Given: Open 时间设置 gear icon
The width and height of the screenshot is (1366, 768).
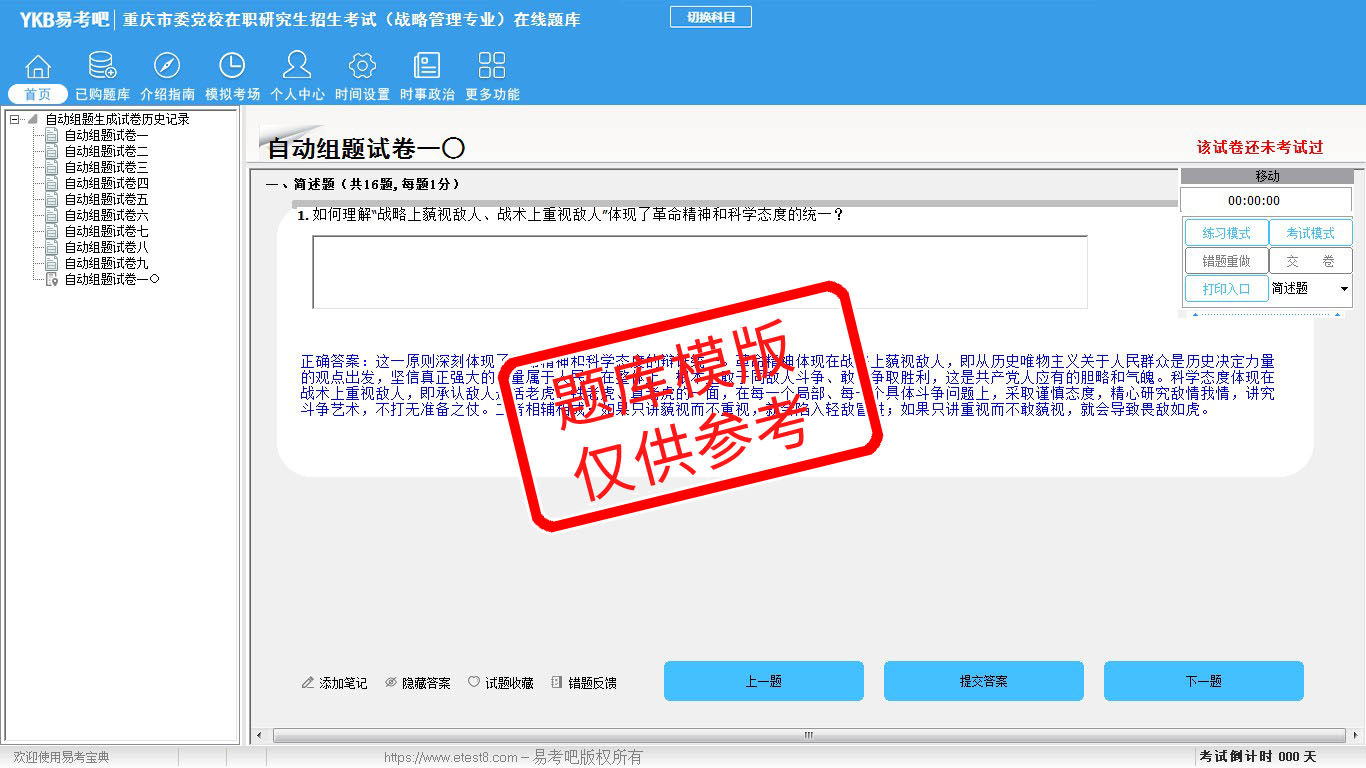Looking at the screenshot, I should coord(362,67).
